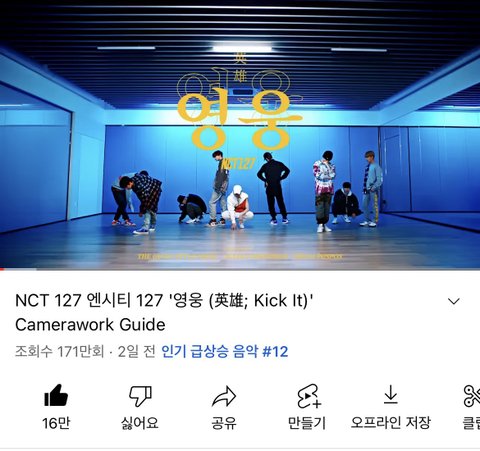Click the Camerawork Guide title line
The width and height of the screenshot is (480, 451).
90,325
